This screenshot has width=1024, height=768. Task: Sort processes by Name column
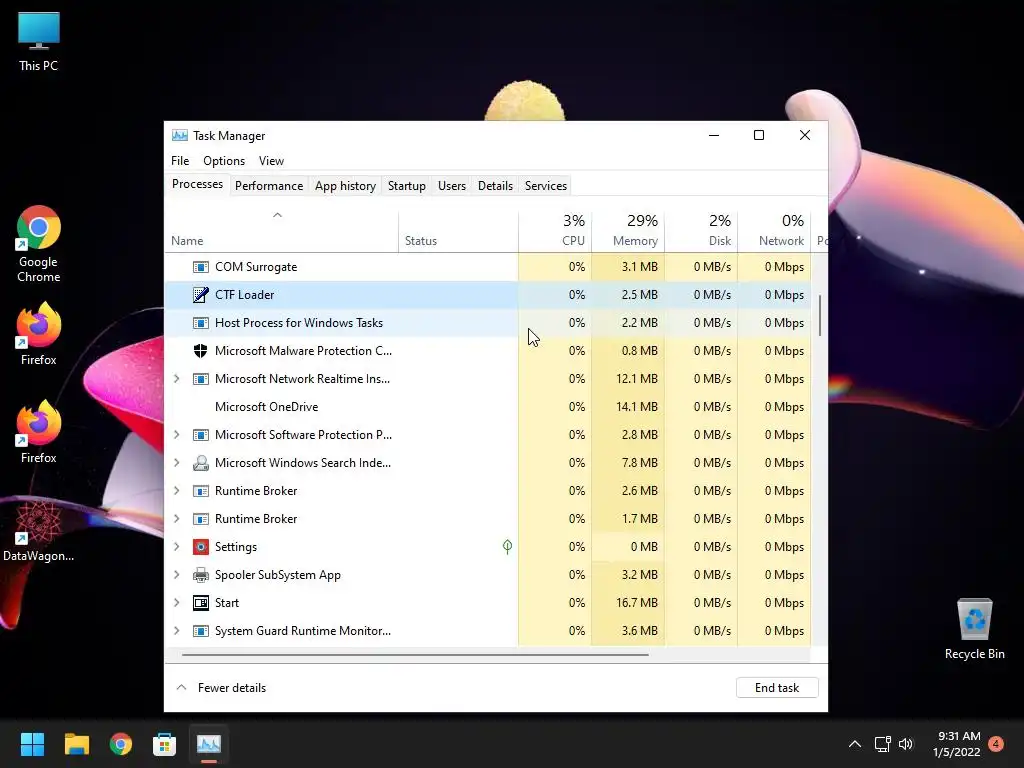281,232
